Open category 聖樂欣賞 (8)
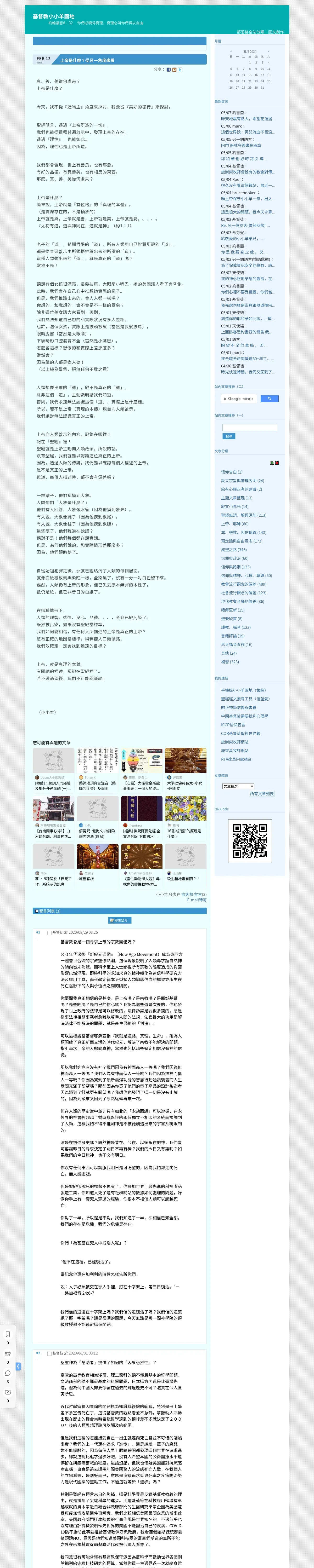314x1568 pixels. pyautogui.click(x=232, y=618)
